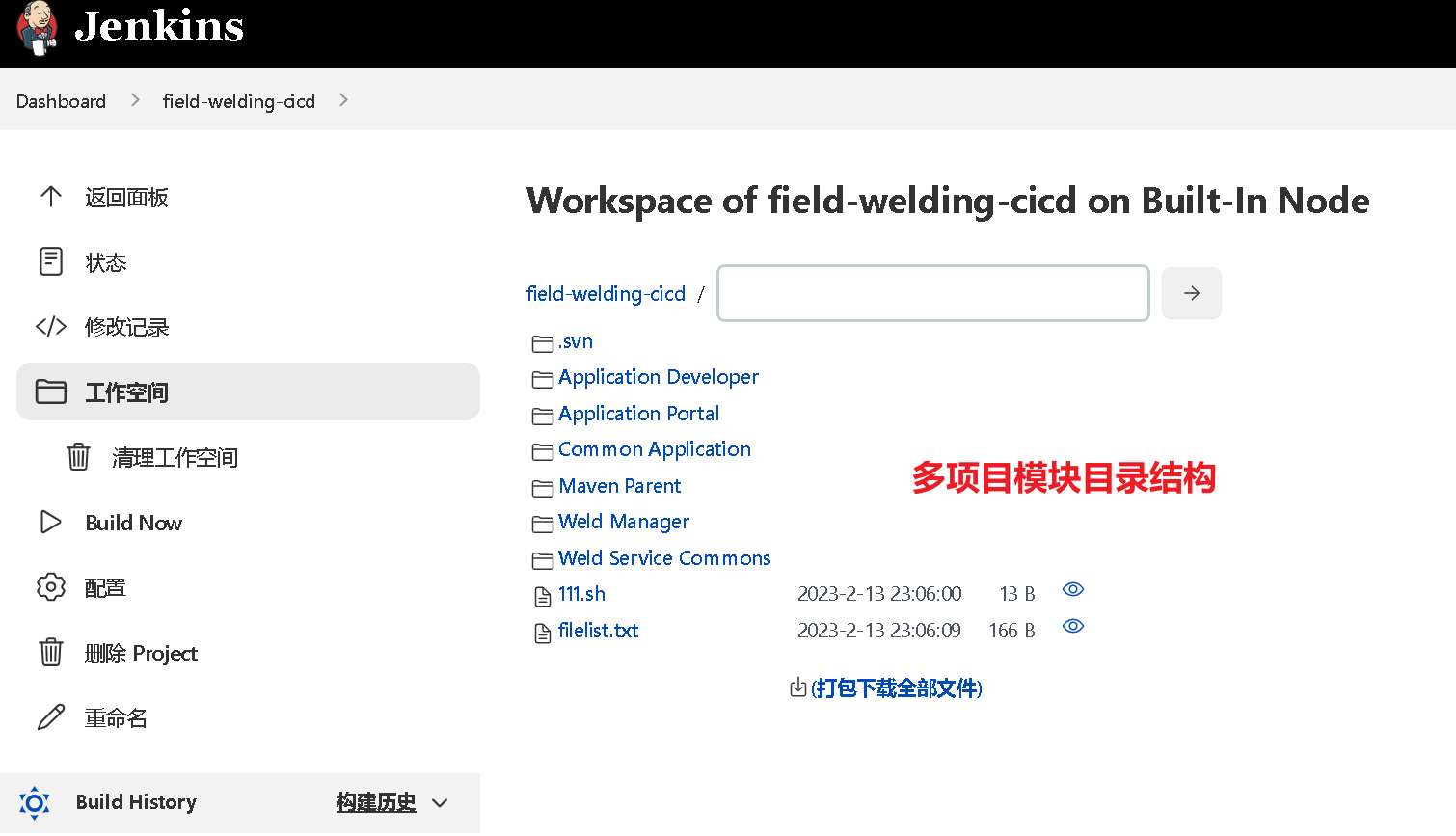Image resolution: width=1456 pixels, height=836 pixels.
Task: Click the Jenkins title text in header
Action: pyautogui.click(x=159, y=26)
